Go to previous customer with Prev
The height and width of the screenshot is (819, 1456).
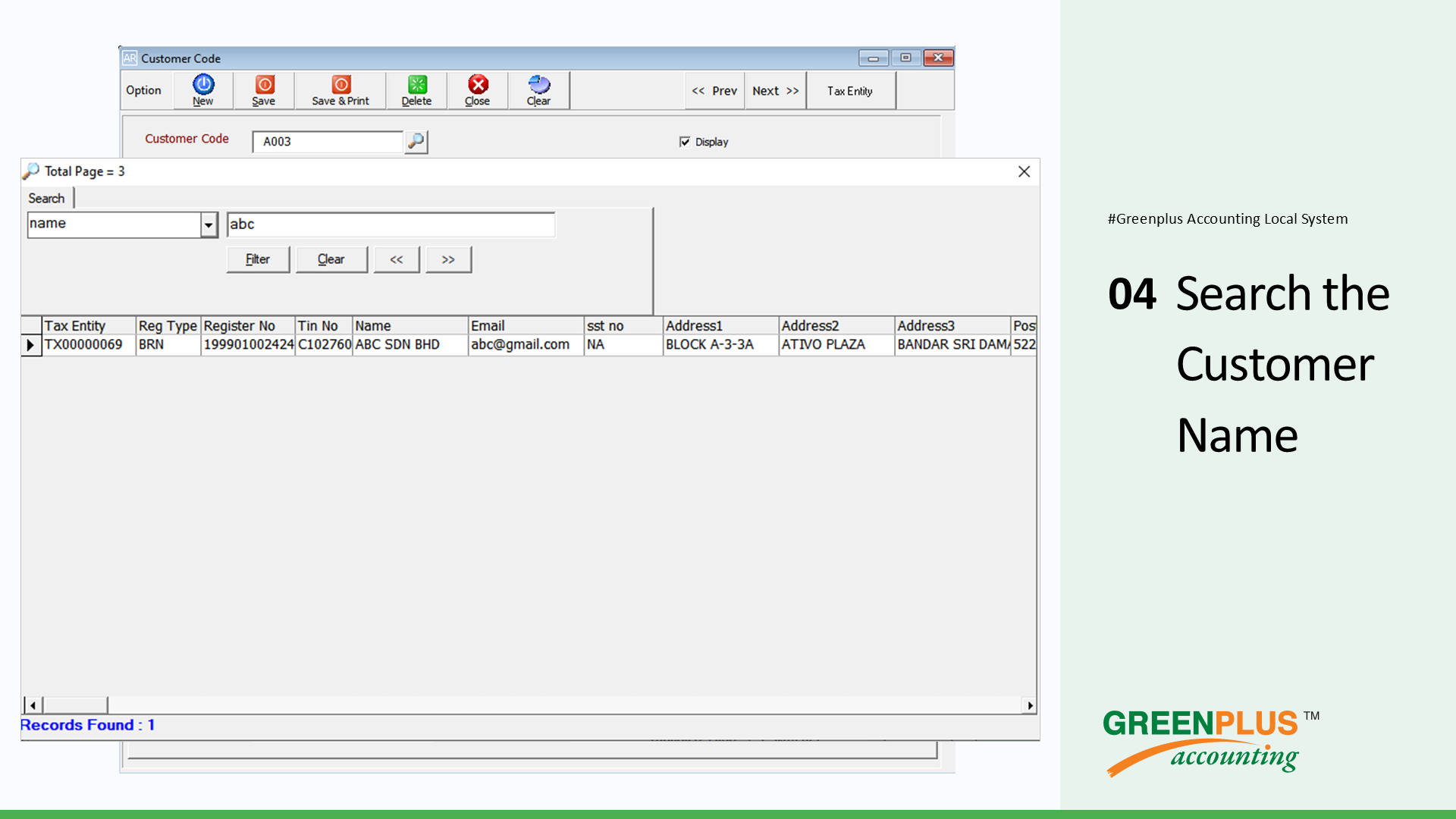point(714,91)
